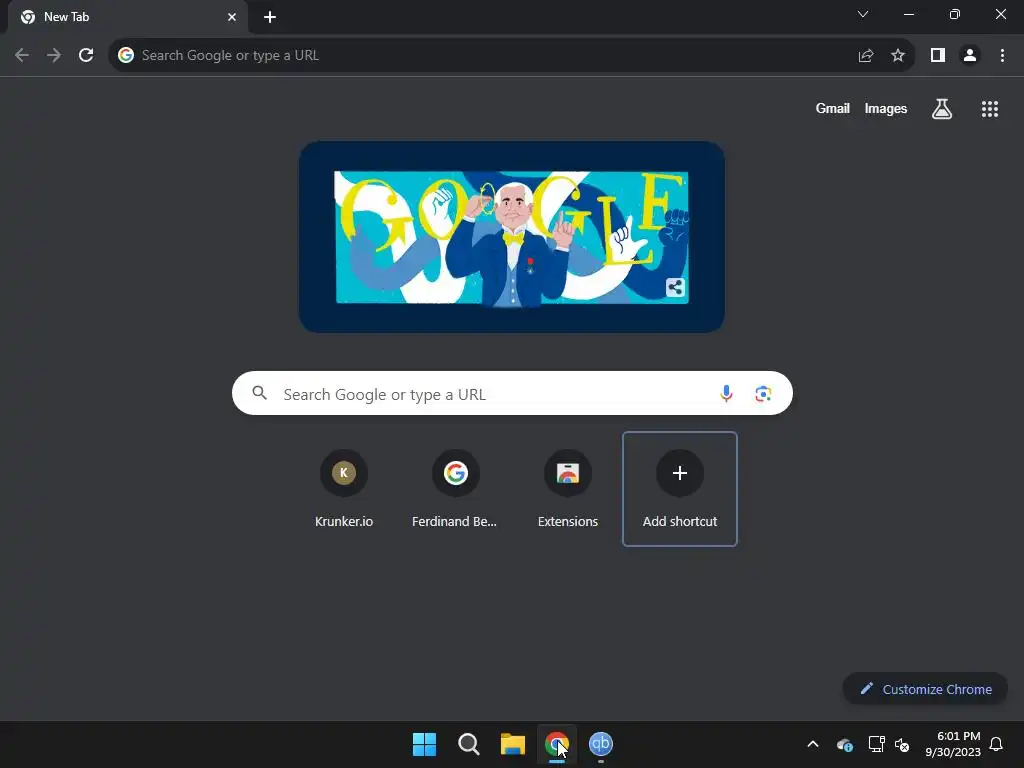Screen dimensions: 1024x768
Task: Open qBittorrent from taskbar
Action: pyautogui.click(x=601, y=744)
